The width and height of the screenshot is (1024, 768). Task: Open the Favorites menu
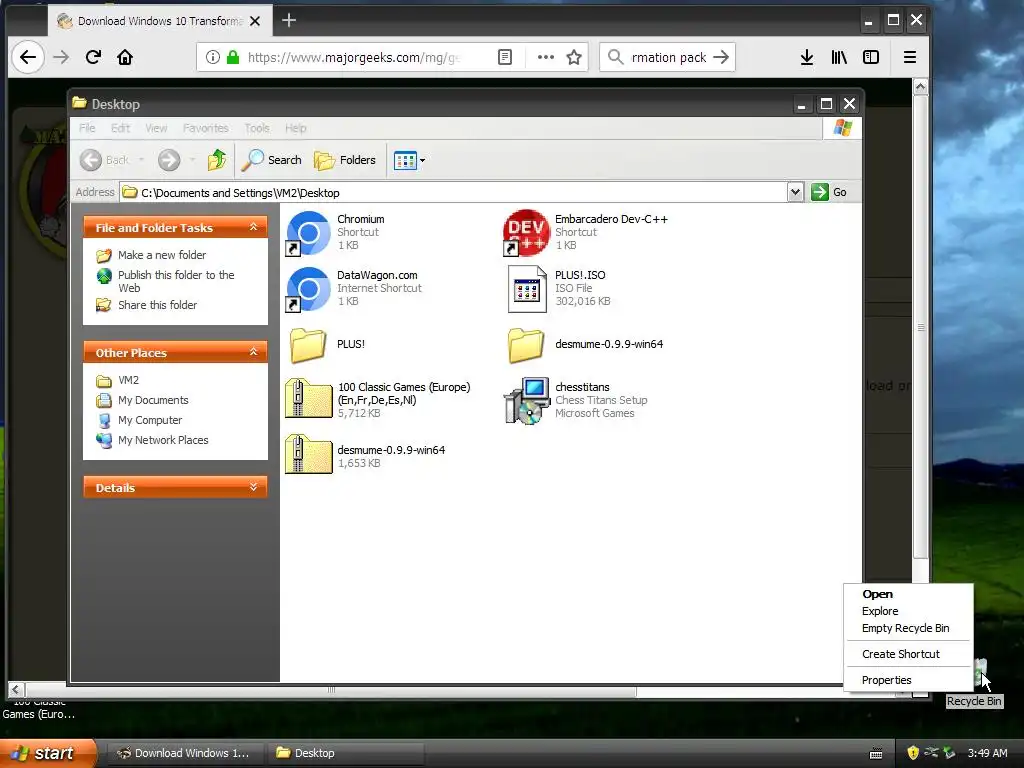point(206,128)
